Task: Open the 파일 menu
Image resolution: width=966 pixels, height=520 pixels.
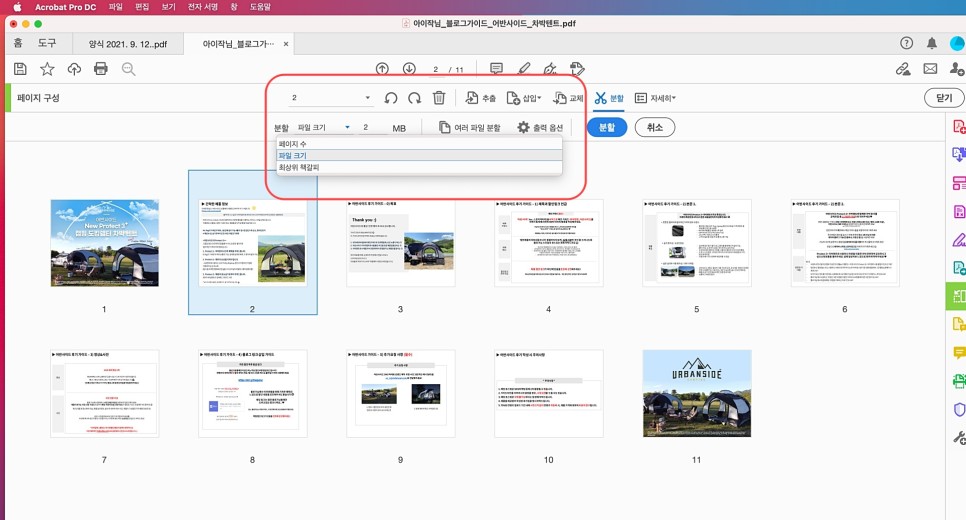Action: point(115,7)
